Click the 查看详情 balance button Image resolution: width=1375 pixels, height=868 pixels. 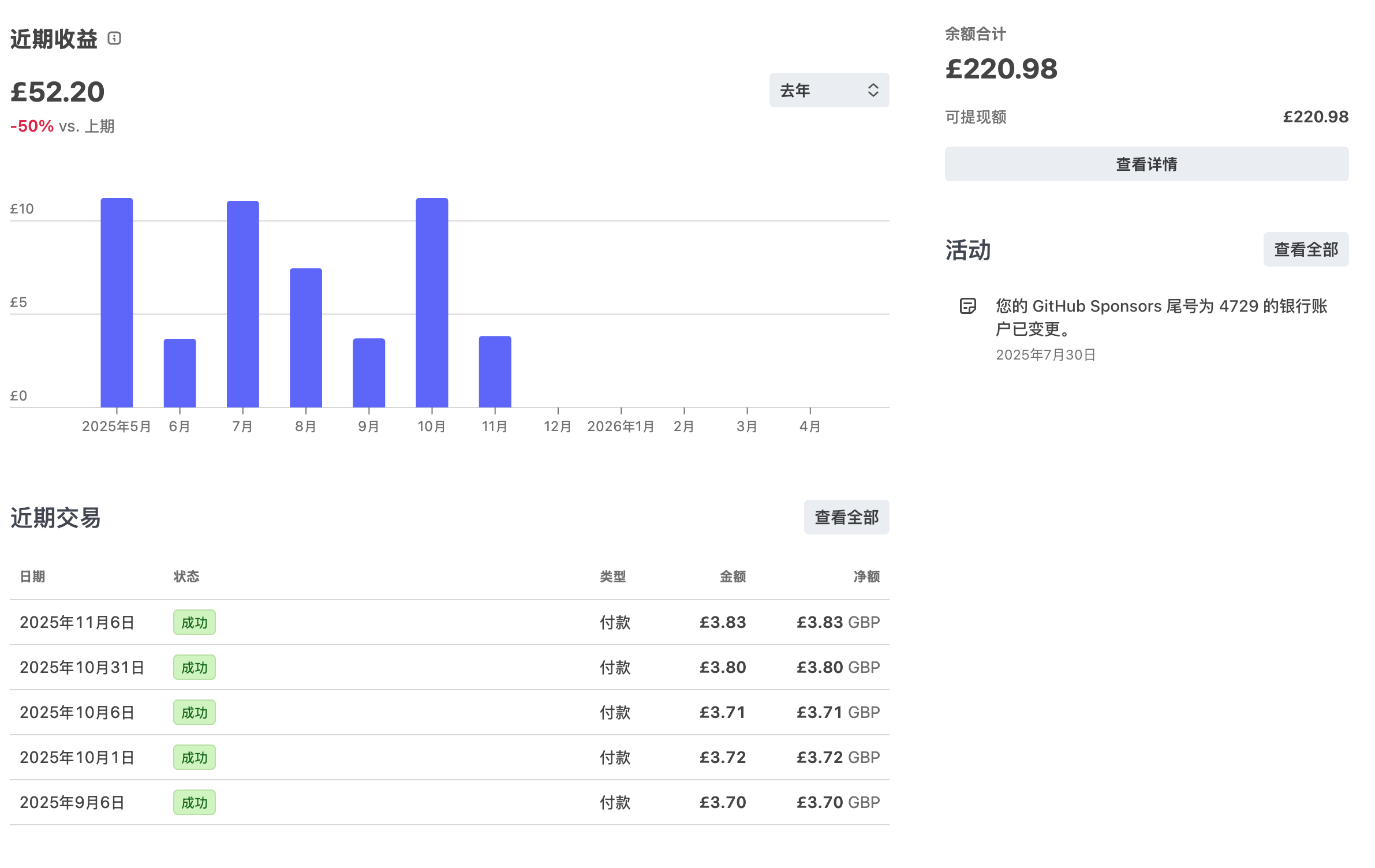pos(1146,164)
